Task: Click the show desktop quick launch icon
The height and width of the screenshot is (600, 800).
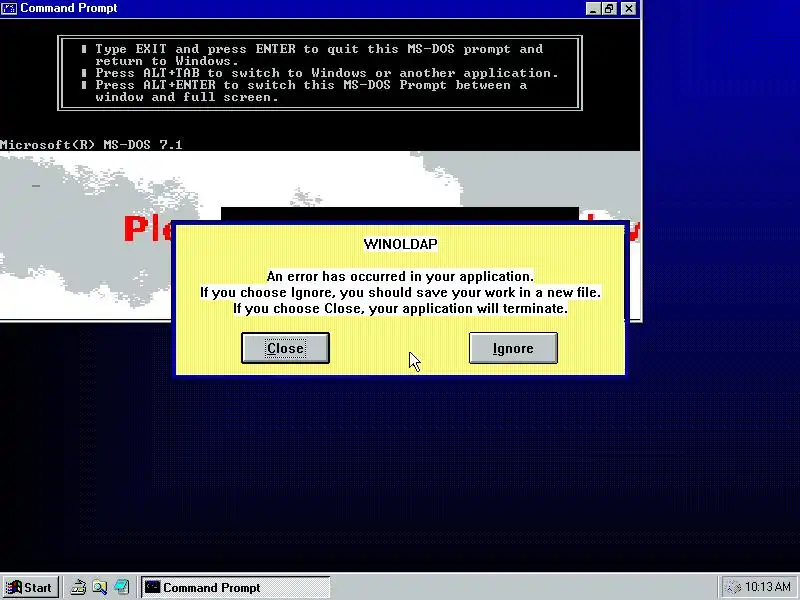Action: click(121, 588)
